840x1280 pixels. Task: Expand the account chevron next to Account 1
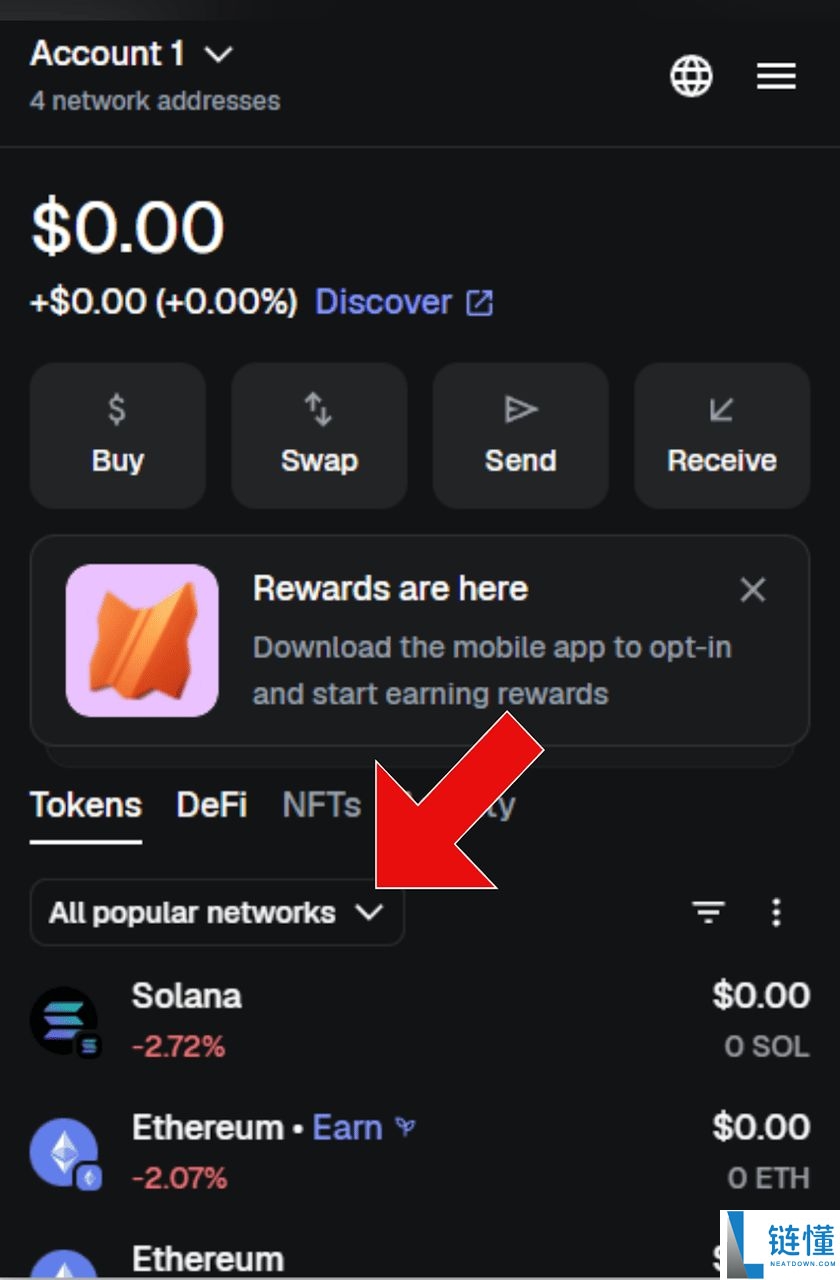(x=218, y=55)
